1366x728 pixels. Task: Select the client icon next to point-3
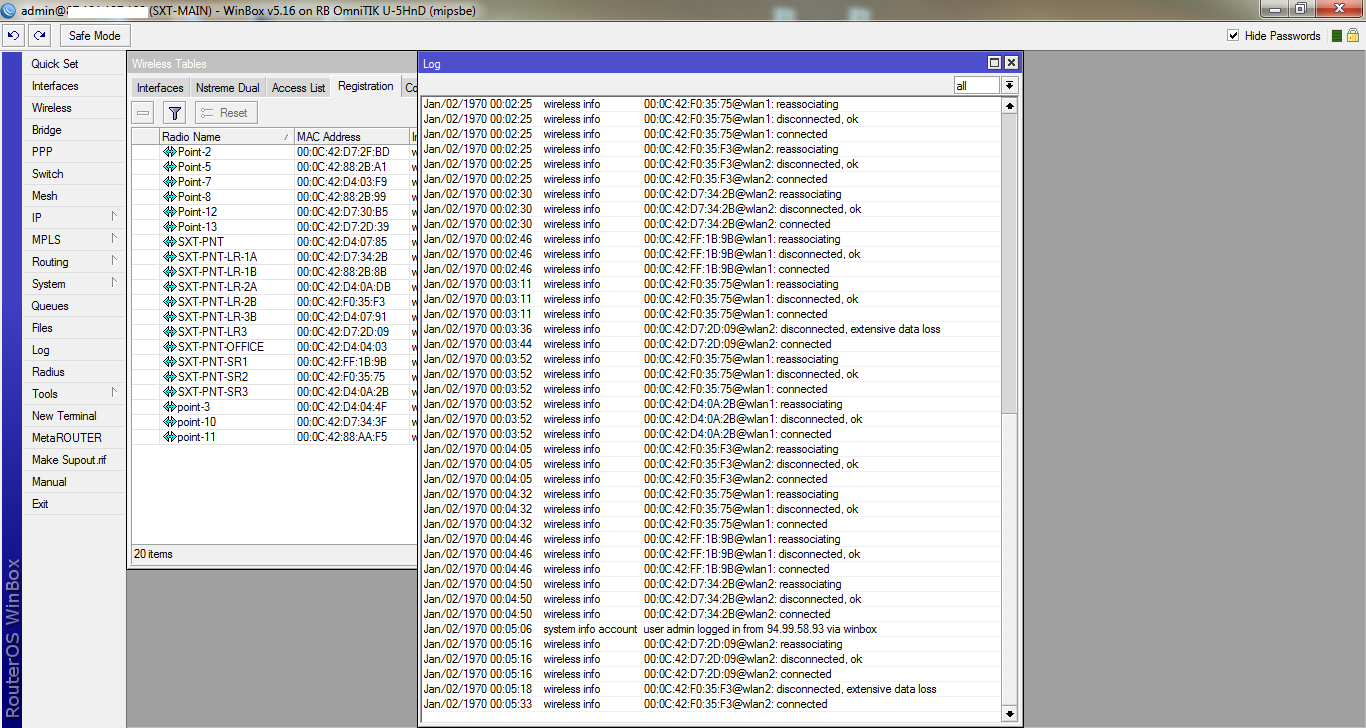point(169,407)
